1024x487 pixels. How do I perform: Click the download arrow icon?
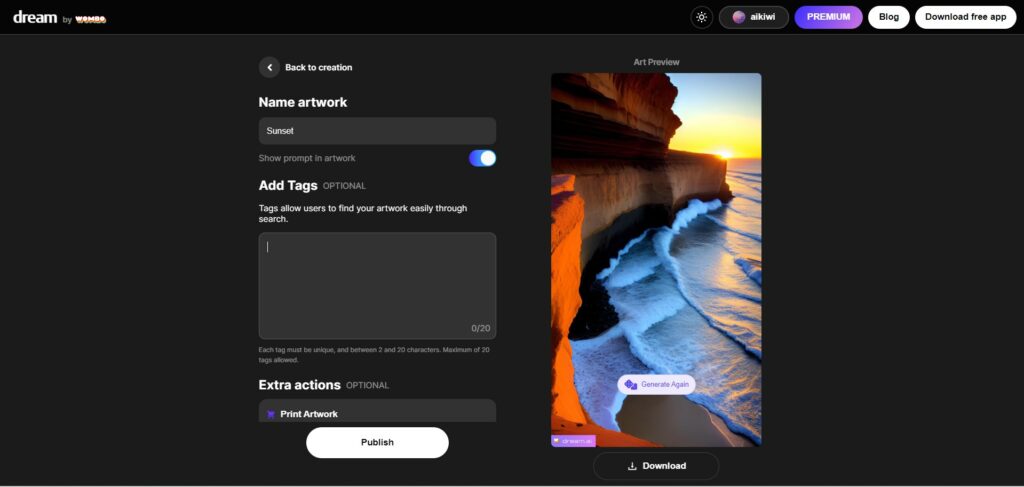click(x=632, y=466)
